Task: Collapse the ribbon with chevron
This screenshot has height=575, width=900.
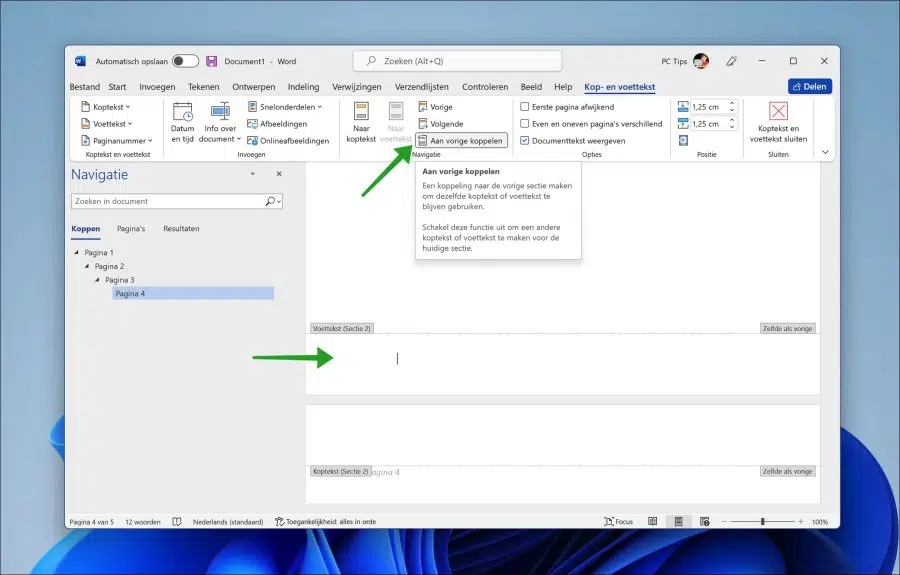Action: [x=825, y=153]
